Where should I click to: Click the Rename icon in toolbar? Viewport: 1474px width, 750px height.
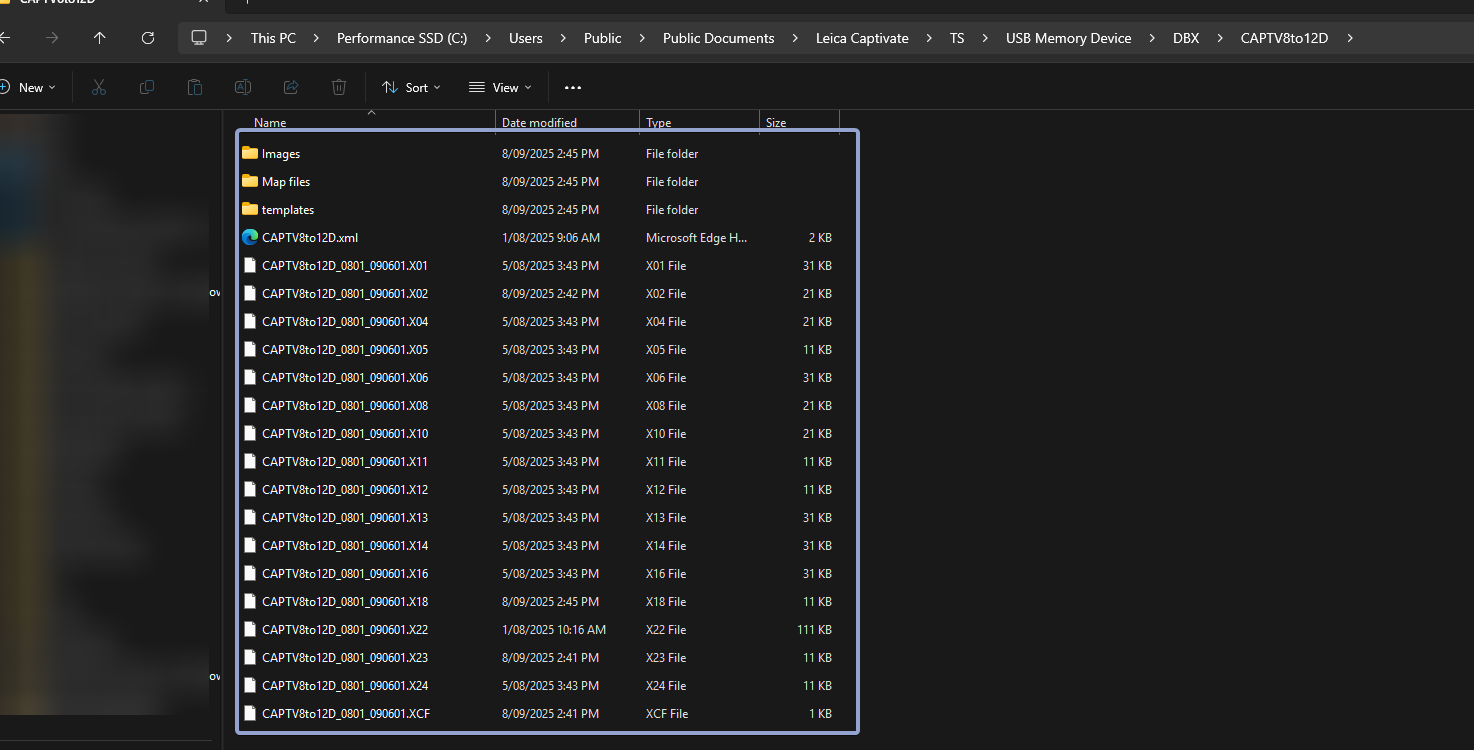click(243, 88)
